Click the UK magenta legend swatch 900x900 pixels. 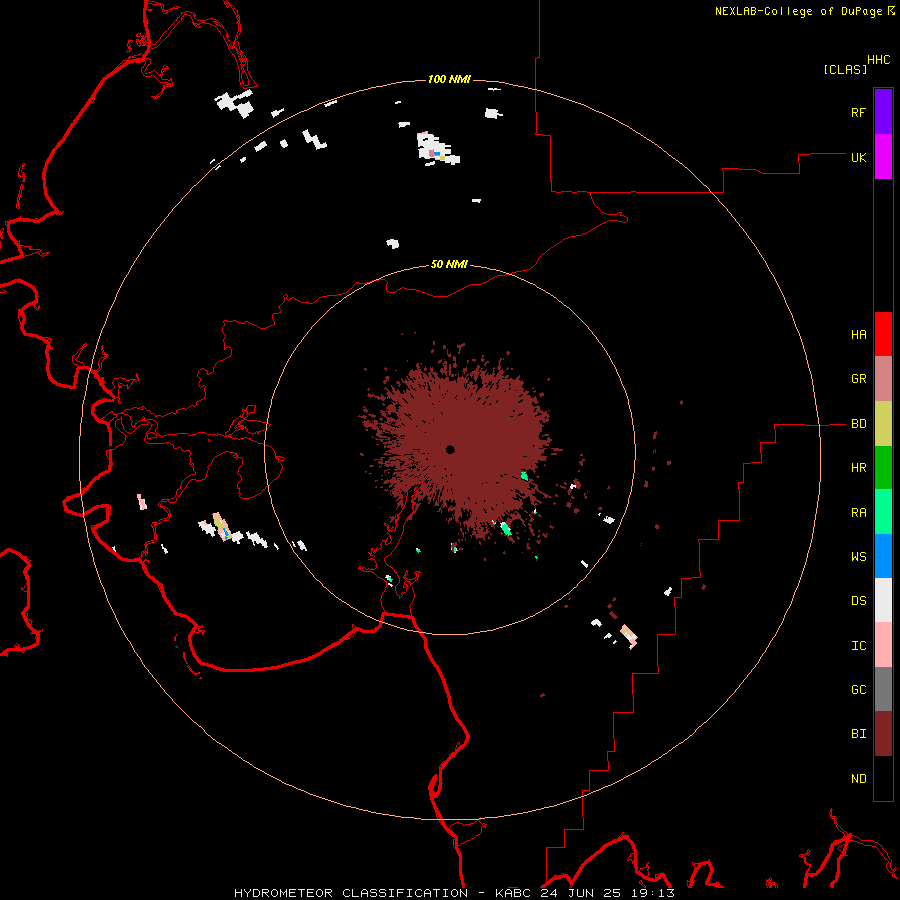(x=883, y=157)
